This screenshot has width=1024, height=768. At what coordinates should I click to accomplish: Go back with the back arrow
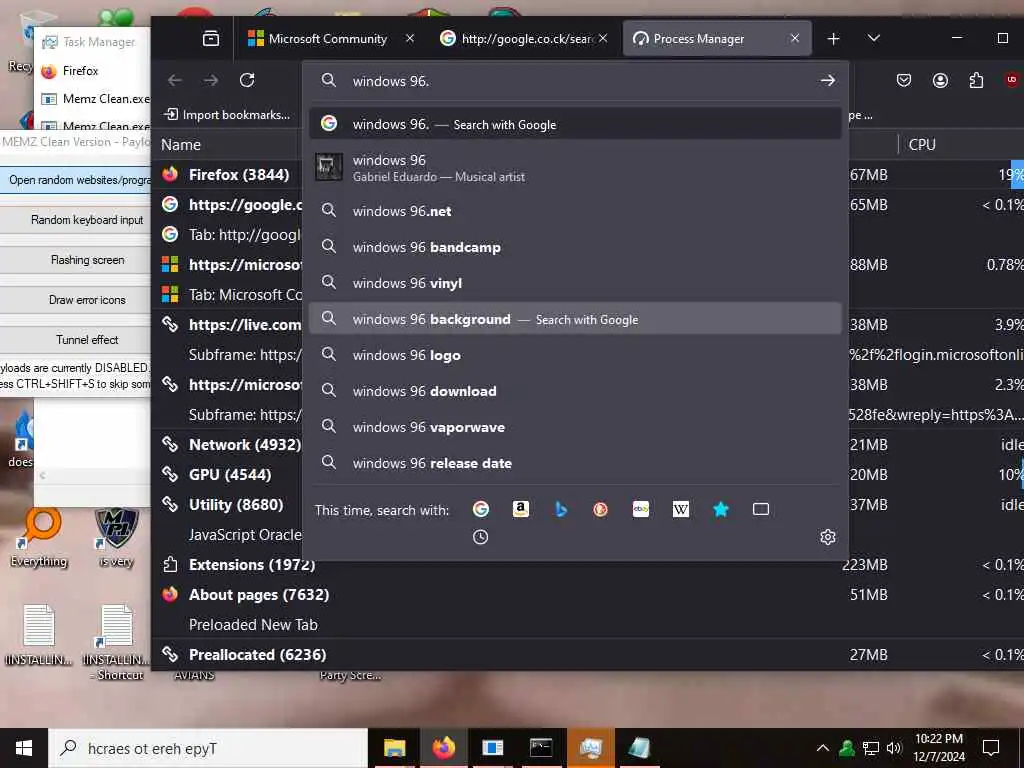[x=174, y=80]
